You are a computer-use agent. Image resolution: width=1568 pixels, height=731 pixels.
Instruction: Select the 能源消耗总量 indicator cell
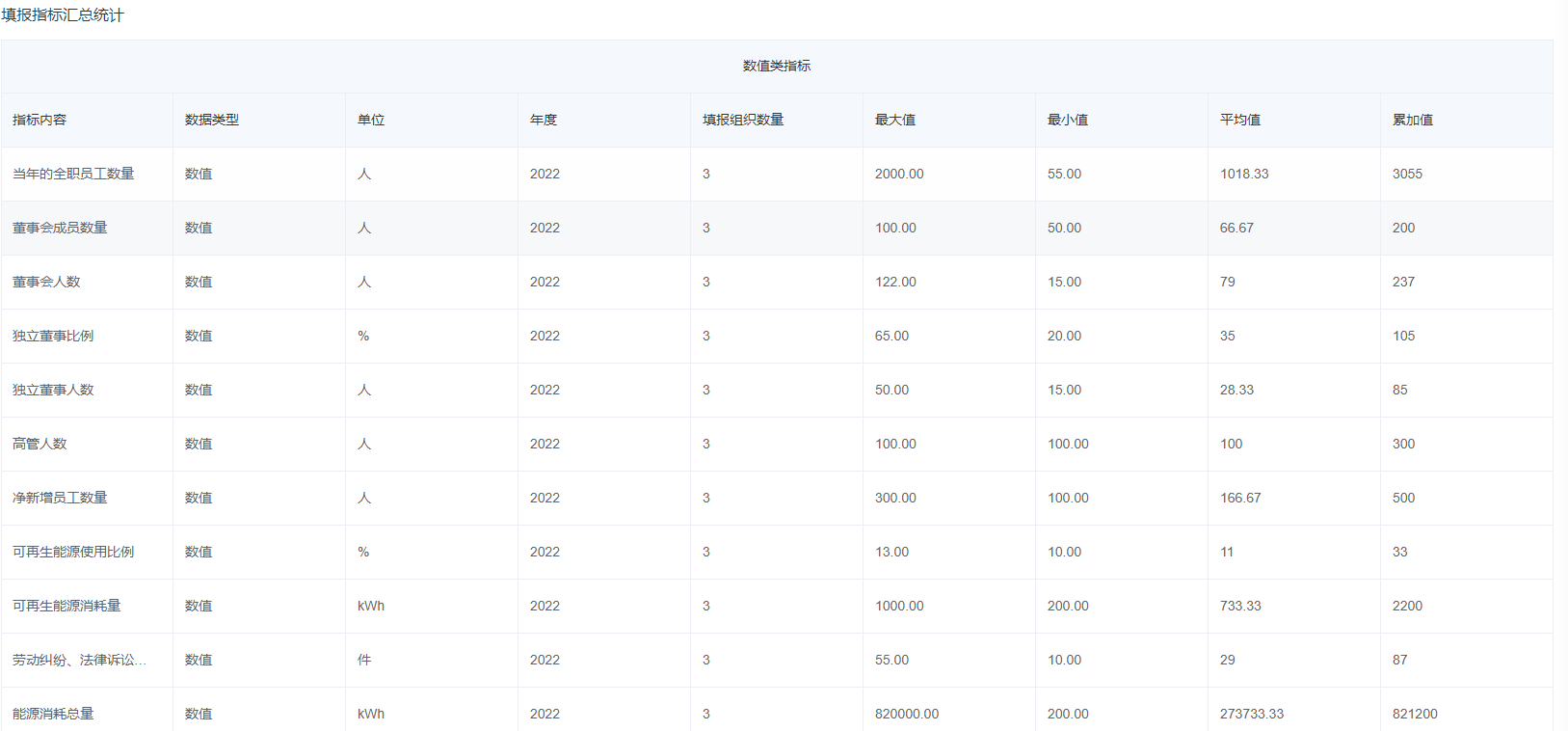point(53,714)
